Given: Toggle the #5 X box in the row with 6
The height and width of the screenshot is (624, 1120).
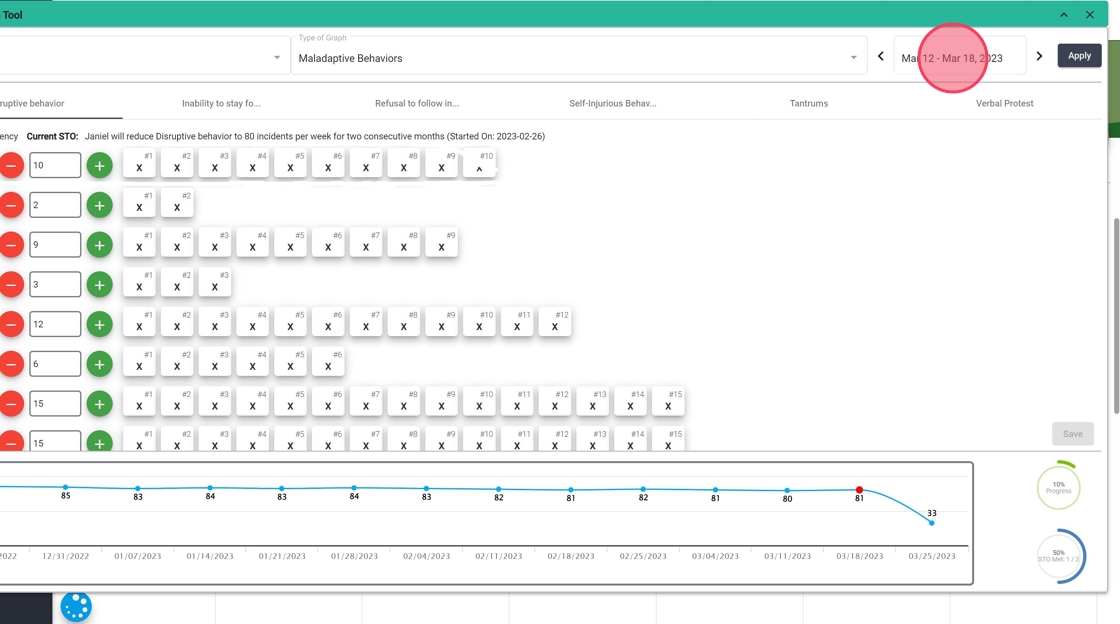Looking at the screenshot, I should [x=291, y=362].
